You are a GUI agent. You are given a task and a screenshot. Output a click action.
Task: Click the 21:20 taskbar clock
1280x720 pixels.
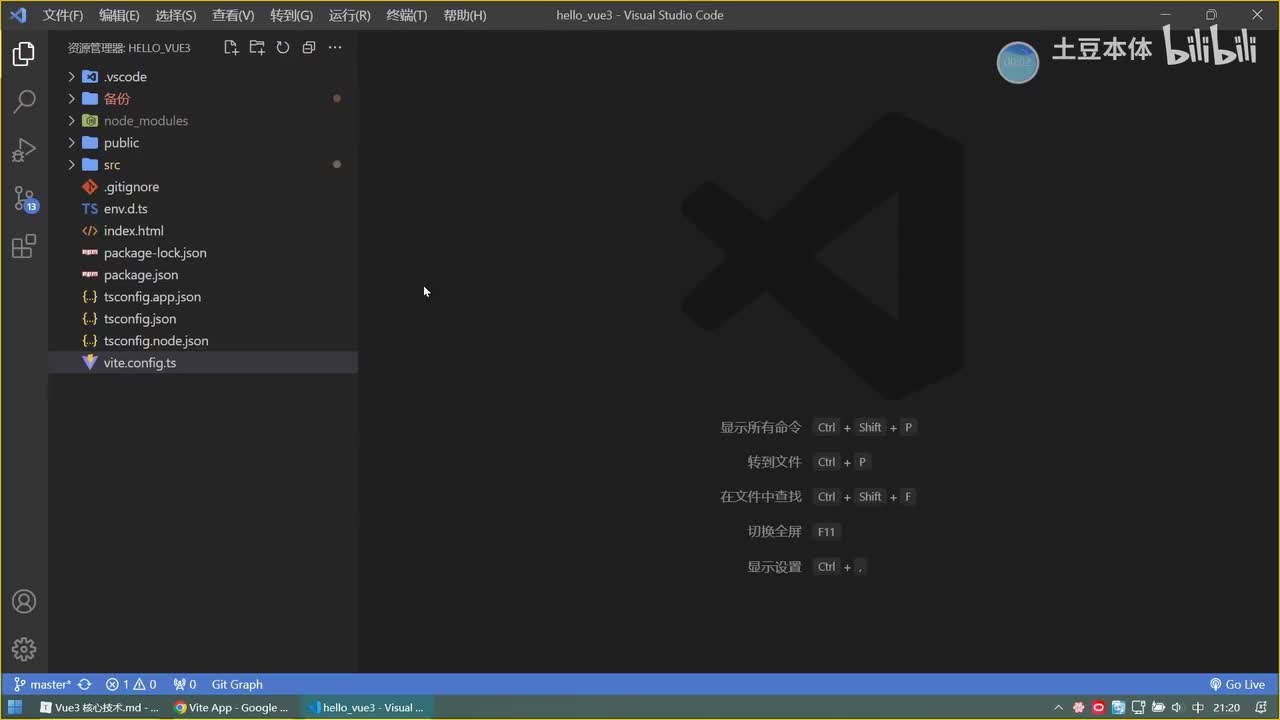[1226, 708]
